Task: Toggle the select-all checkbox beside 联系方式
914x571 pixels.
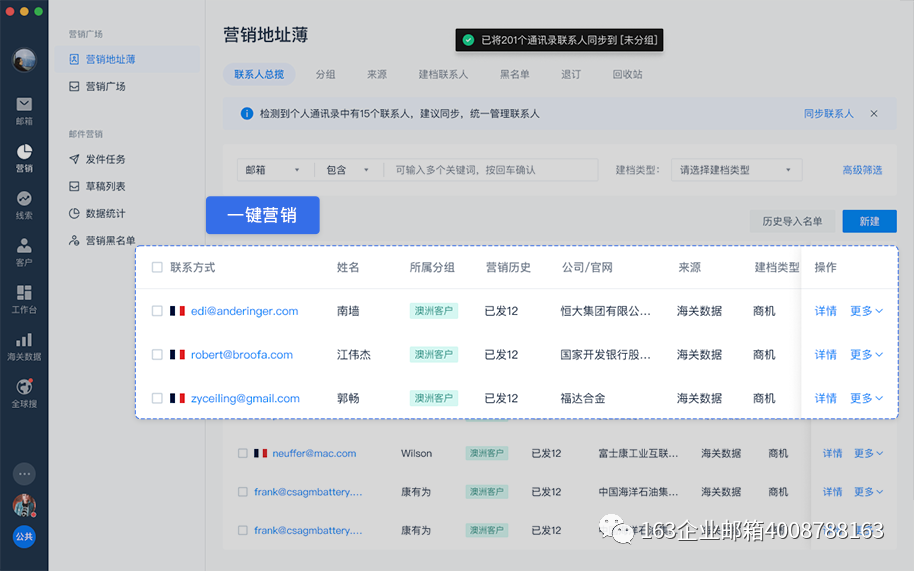Action: 157,268
